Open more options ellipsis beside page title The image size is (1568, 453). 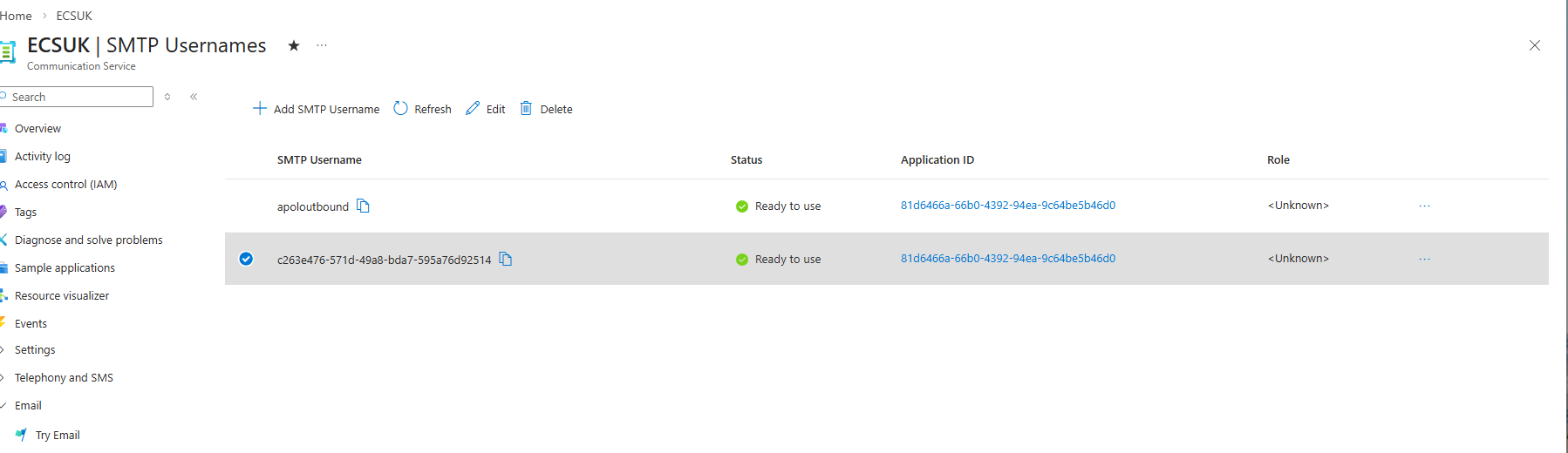(x=322, y=45)
